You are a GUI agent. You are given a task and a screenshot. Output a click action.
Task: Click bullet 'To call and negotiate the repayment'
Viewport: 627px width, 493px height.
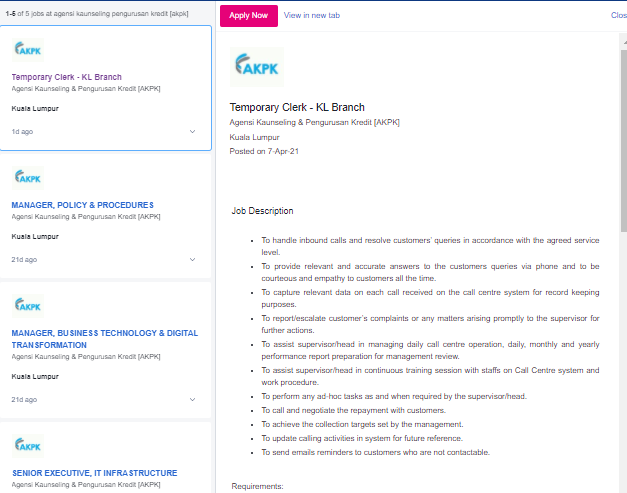pos(353,410)
